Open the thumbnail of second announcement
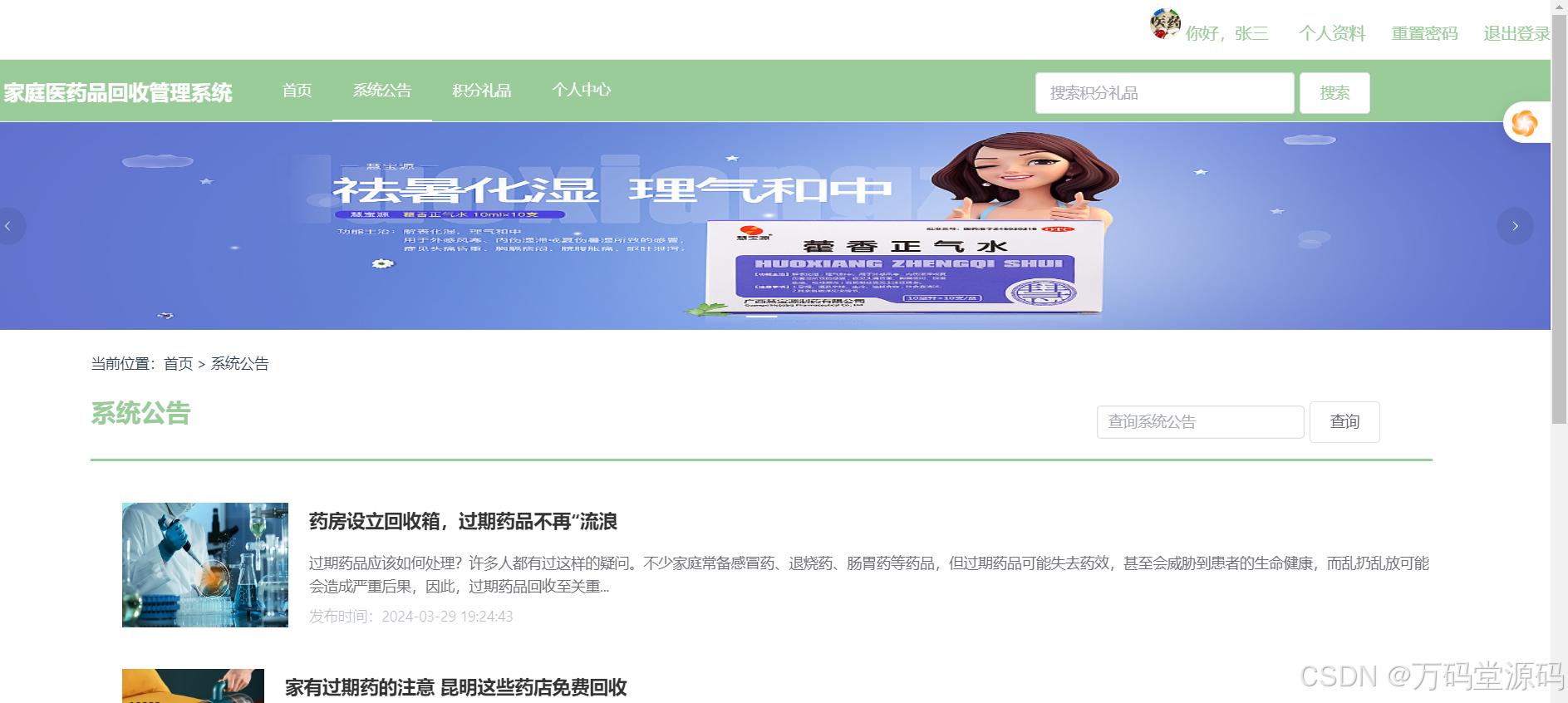Image resolution: width=1568 pixels, height=703 pixels. click(193, 686)
